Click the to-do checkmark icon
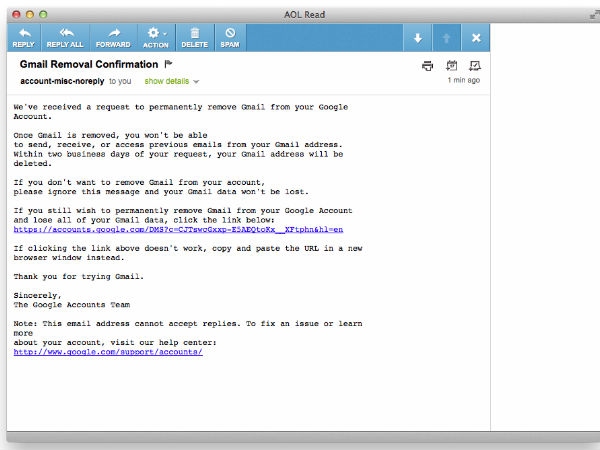 pyautogui.click(x=475, y=66)
